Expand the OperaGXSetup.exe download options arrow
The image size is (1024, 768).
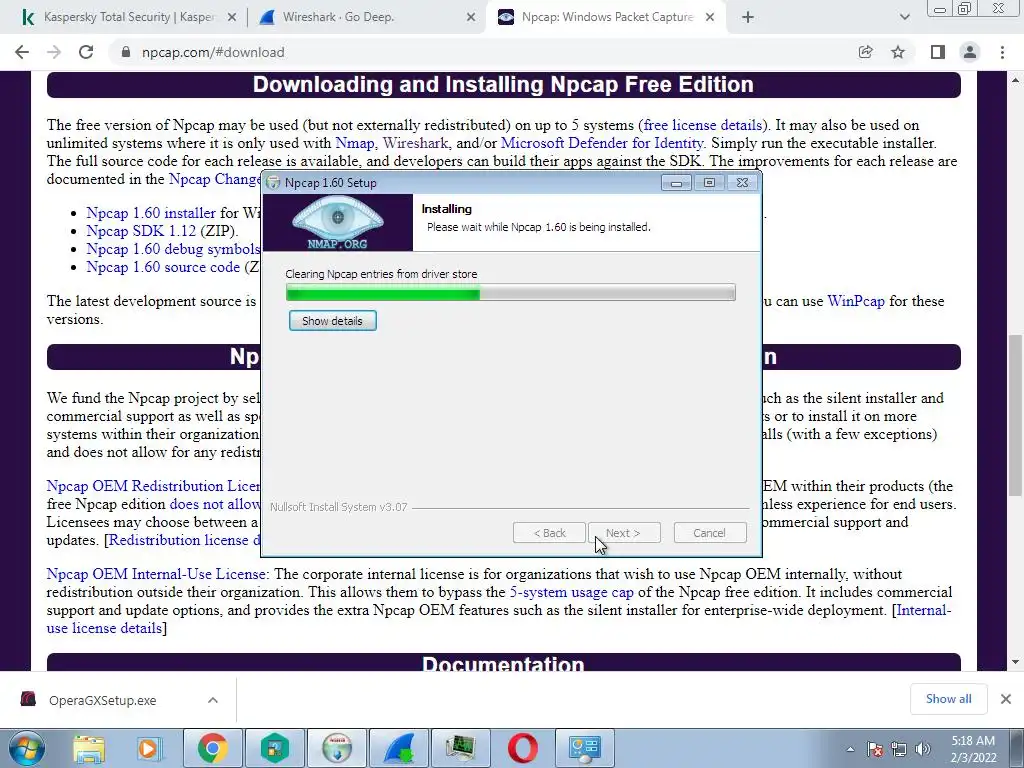click(212, 700)
